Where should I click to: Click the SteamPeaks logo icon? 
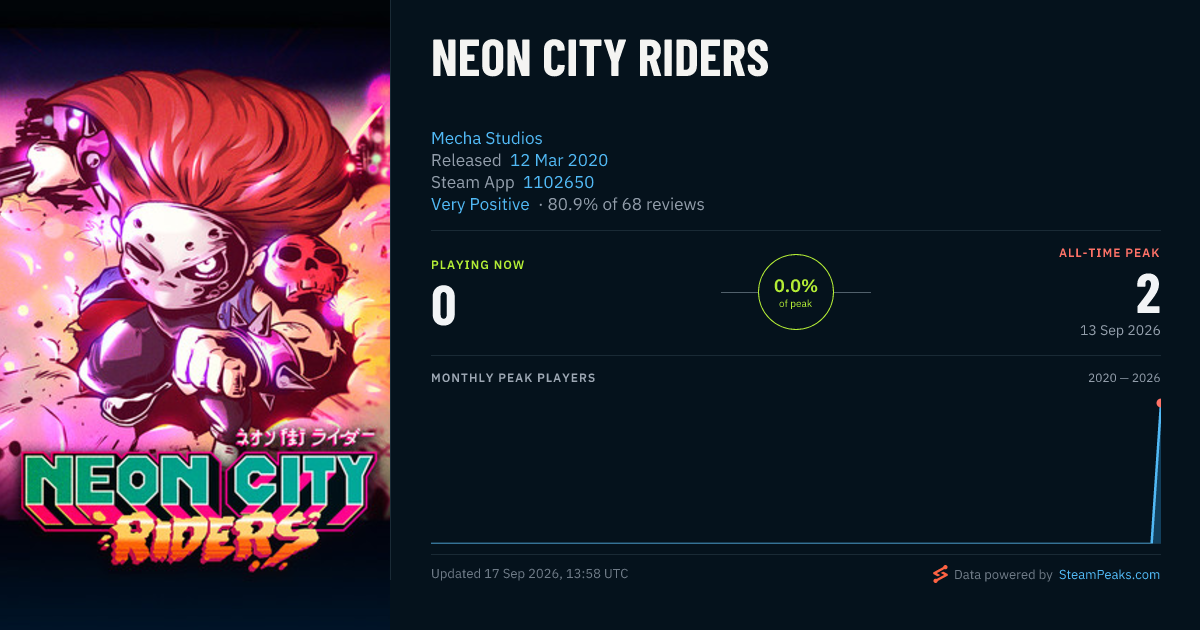click(x=940, y=574)
